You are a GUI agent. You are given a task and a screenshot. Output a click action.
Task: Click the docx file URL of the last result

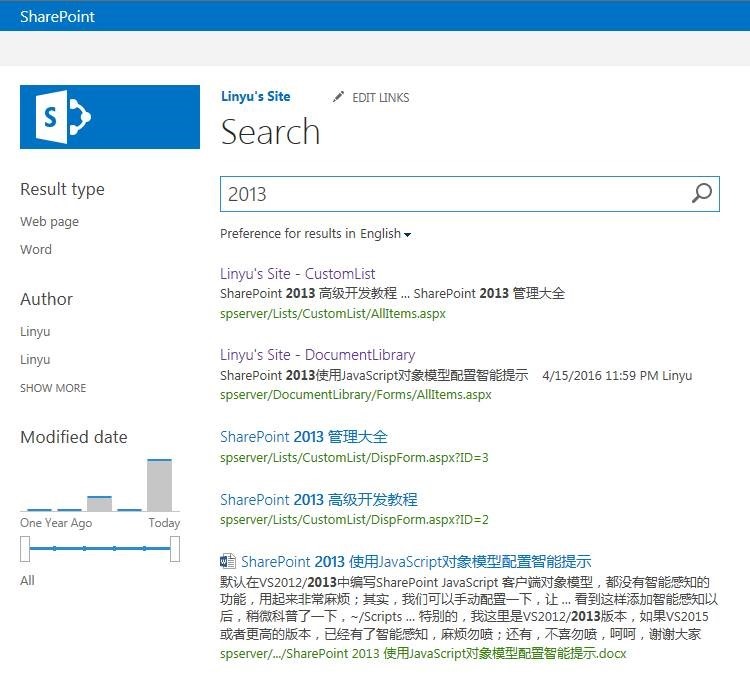423,653
